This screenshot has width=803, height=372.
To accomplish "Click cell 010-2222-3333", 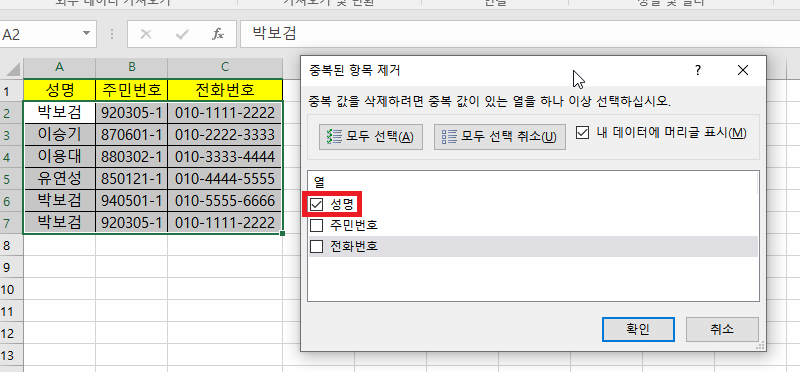I will point(225,134).
